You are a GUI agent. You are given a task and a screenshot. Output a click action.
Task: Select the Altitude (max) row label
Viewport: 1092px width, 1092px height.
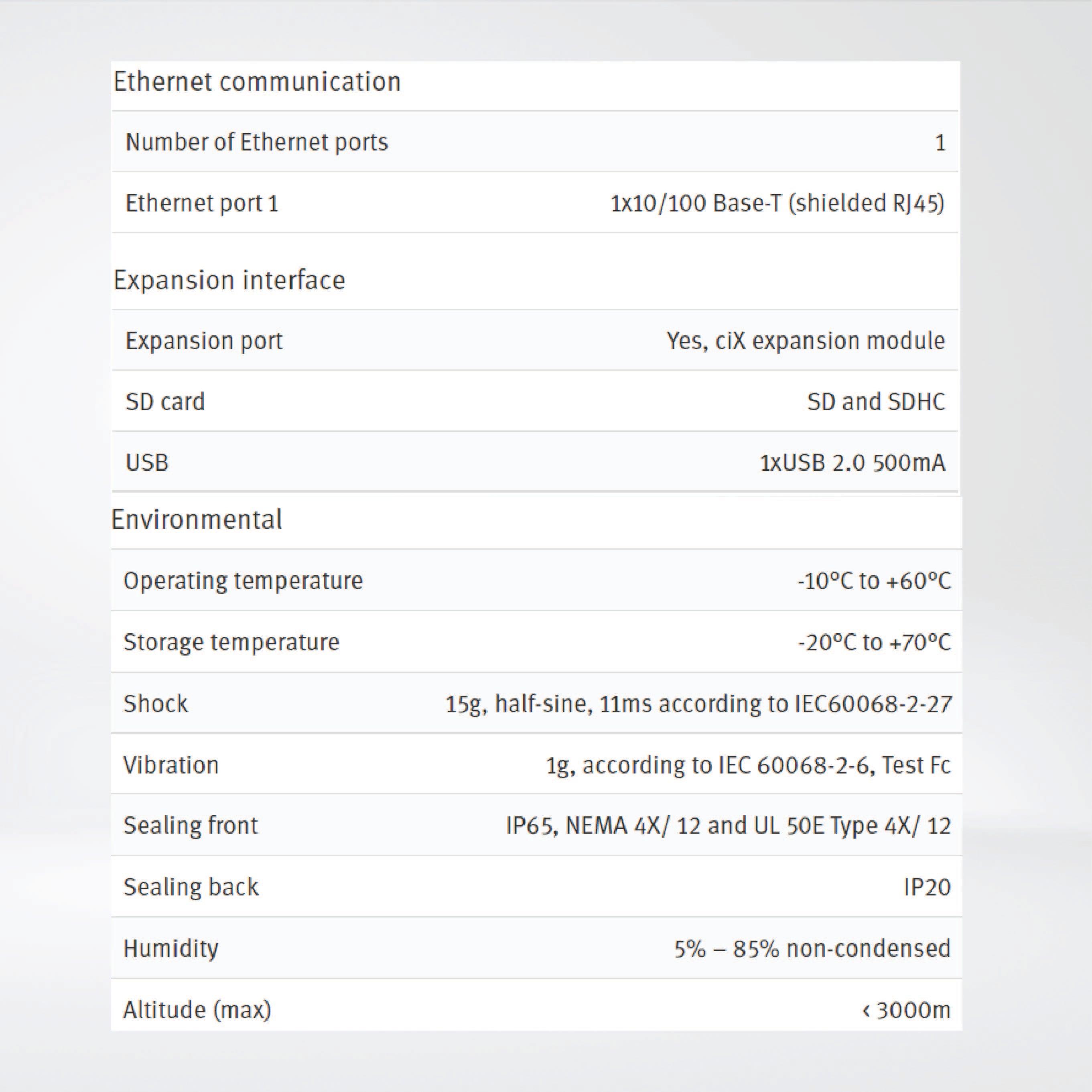(x=197, y=1010)
